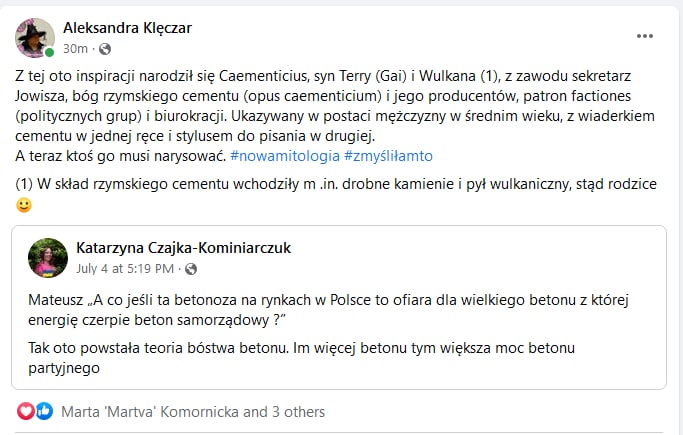The width and height of the screenshot is (683, 435).
Task: Click the shared post's second paragraph about bóstwa betonu
Action: coord(301,358)
